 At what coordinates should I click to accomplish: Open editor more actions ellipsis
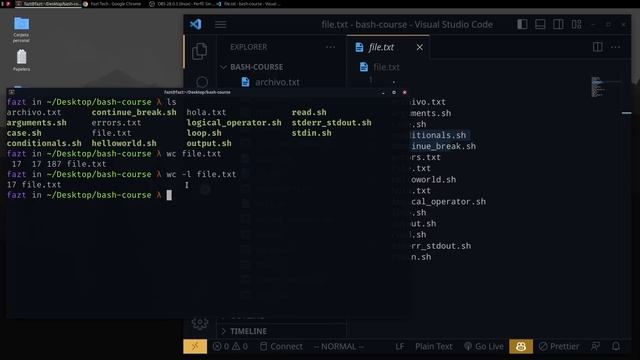pyautogui.click(x=616, y=47)
